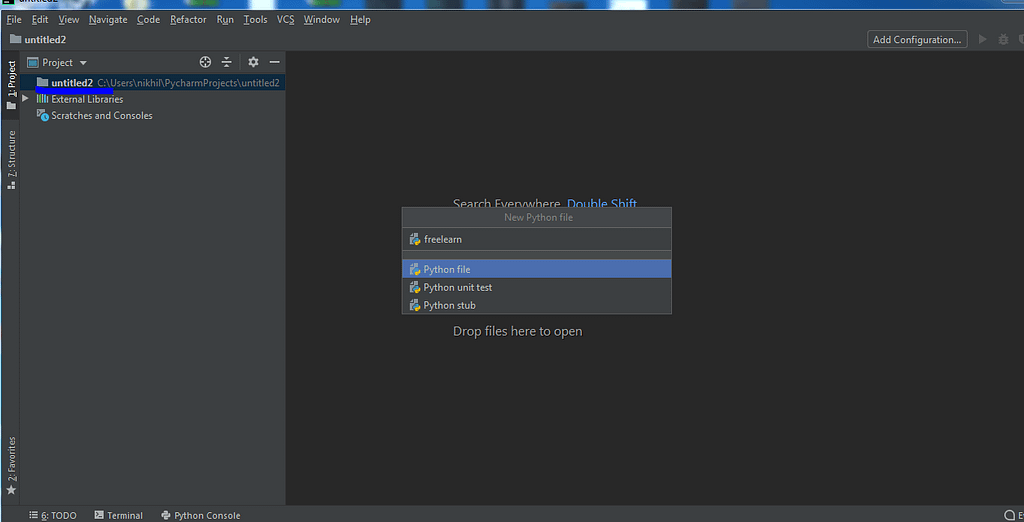Open the Terminal tool window
Viewport: 1024px width, 522px height.
118,515
